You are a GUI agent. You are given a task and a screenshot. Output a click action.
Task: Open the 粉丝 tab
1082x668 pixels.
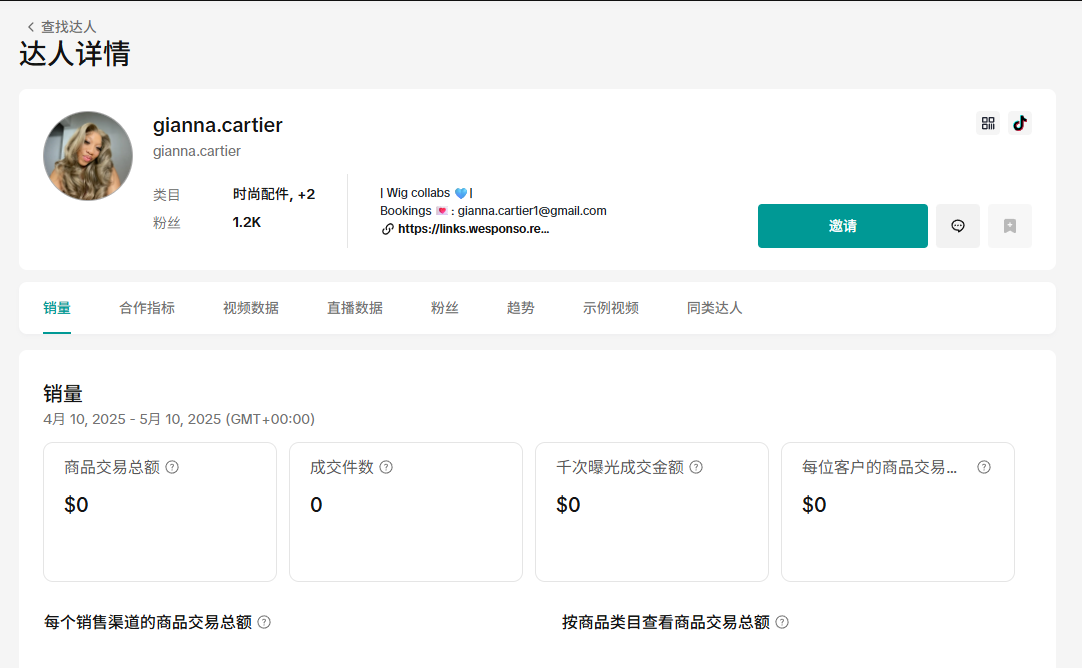coord(444,308)
